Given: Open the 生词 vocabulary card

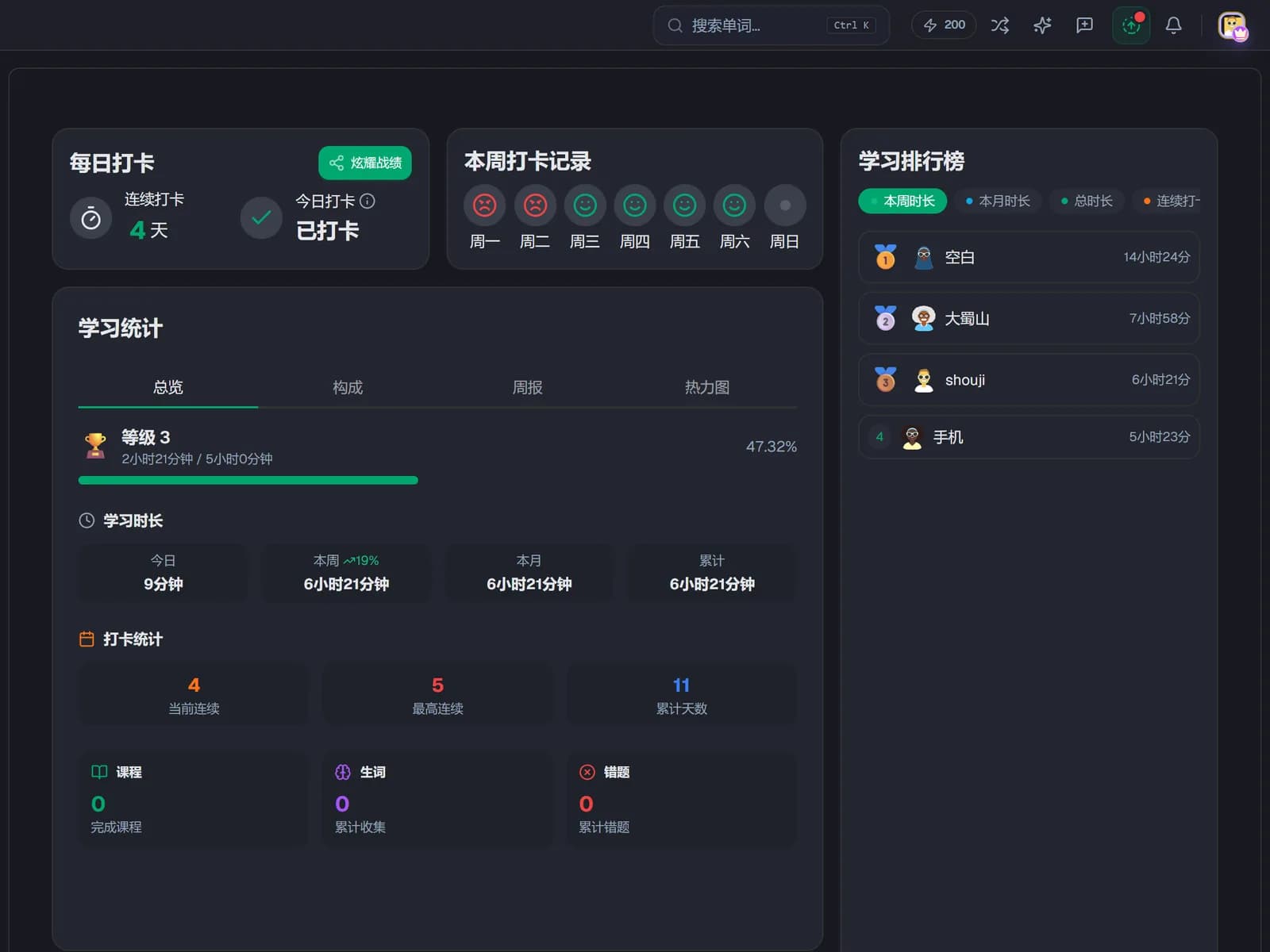Looking at the screenshot, I should point(437,800).
